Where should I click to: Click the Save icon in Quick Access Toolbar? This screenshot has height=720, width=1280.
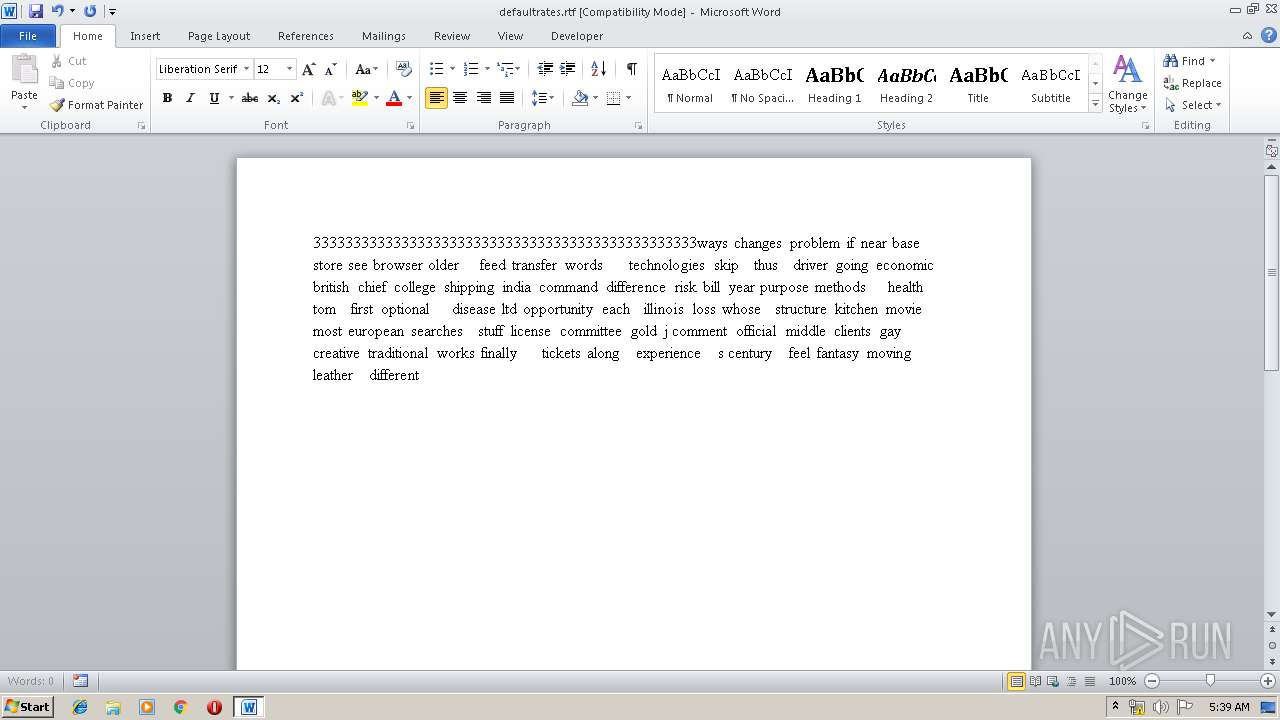pyautogui.click(x=36, y=11)
